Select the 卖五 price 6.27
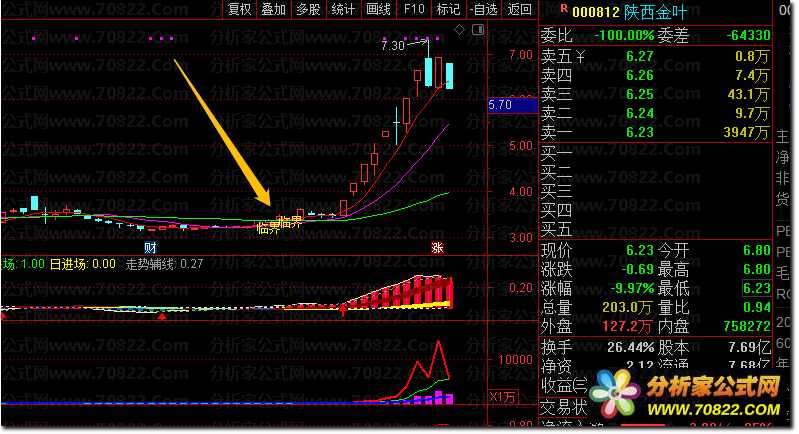799x434 pixels. (x=640, y=56)
